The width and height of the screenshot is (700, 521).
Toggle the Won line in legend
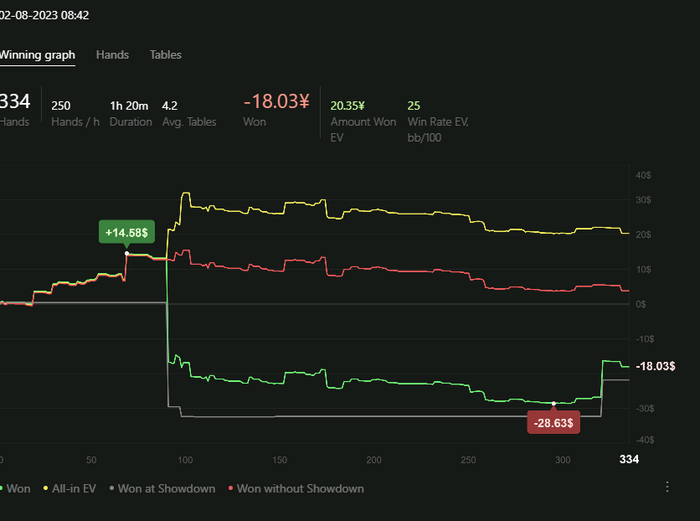(x=14, y=489)
